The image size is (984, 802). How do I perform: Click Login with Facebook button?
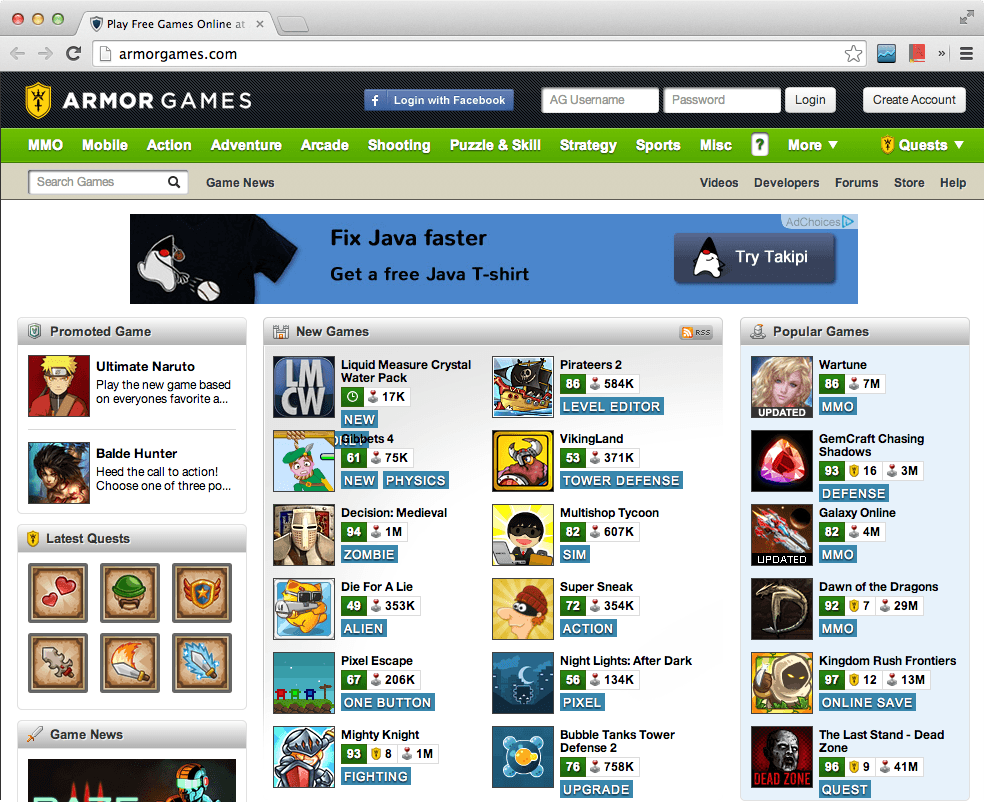(439, 100)
